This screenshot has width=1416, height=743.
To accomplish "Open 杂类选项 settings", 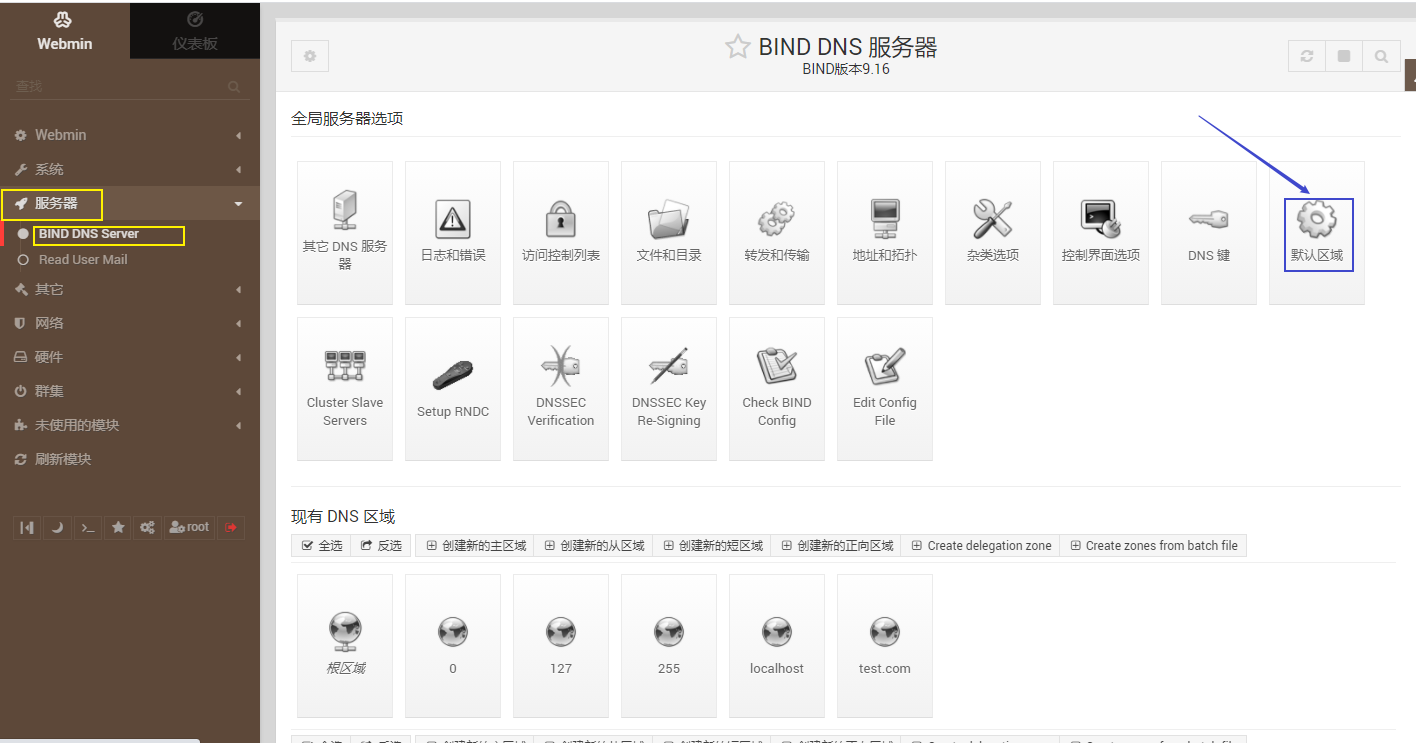I will pos(993,233).
